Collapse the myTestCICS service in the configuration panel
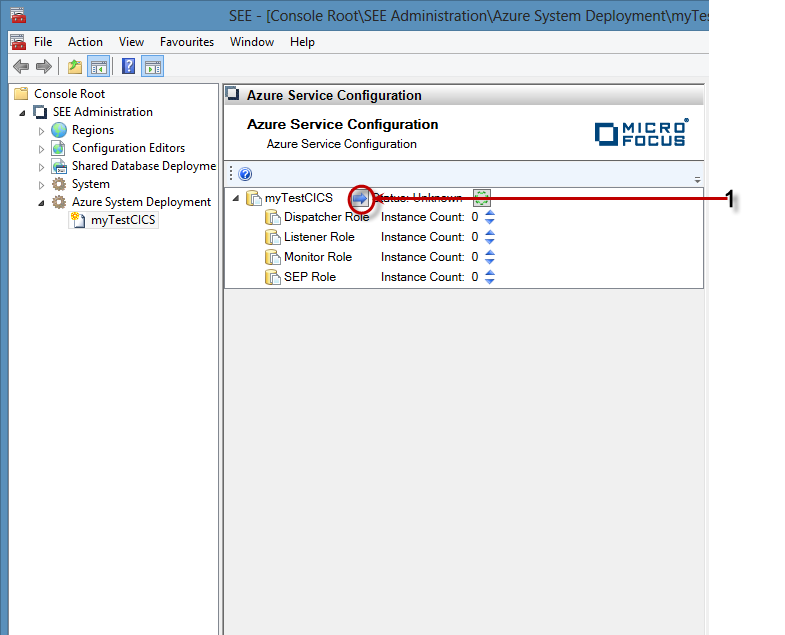Image resolution: width=785 pixels, height=635 pixels. pos(236,198)
